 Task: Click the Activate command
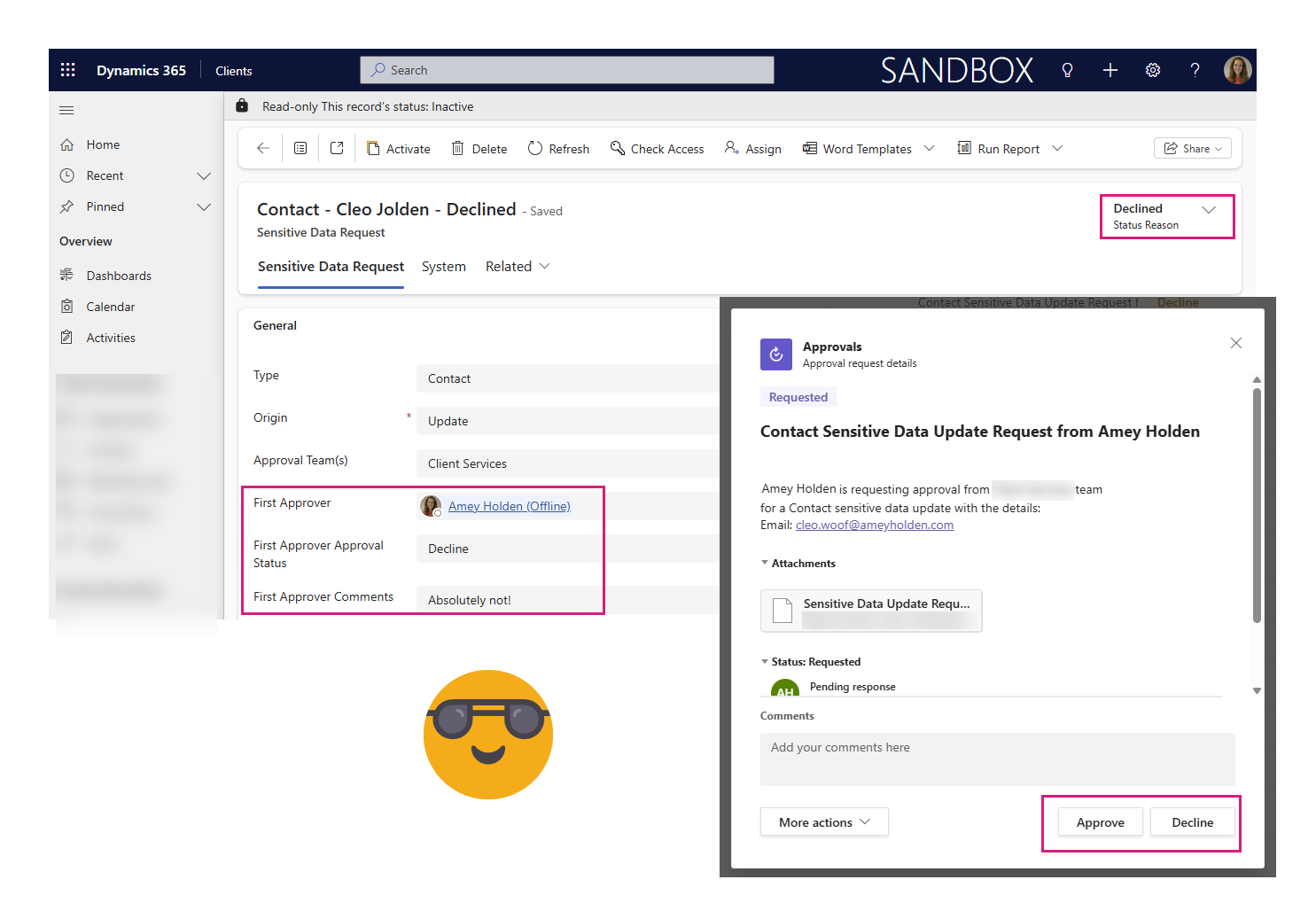pos(399,149)
